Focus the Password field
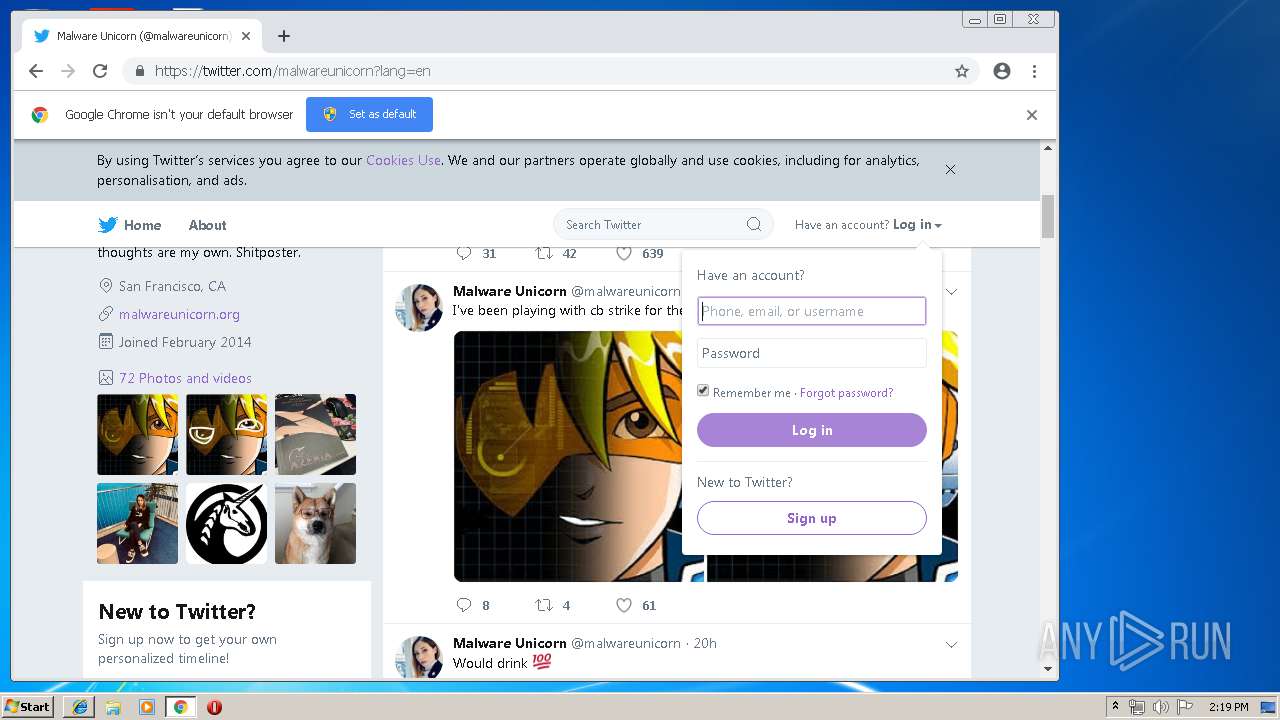The width and height of the screenshot is (1280, 720). [812, 353]
